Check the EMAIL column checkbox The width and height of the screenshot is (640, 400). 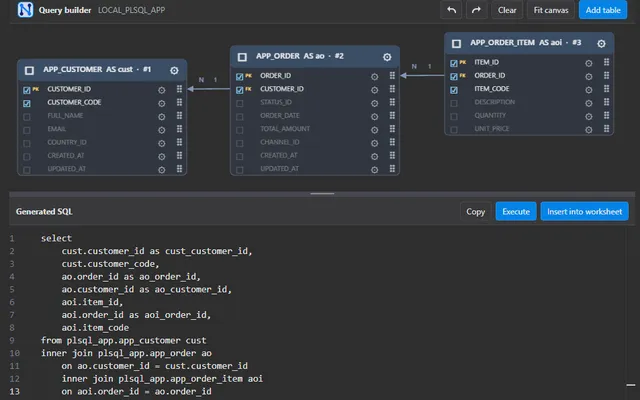pos(27,130)
